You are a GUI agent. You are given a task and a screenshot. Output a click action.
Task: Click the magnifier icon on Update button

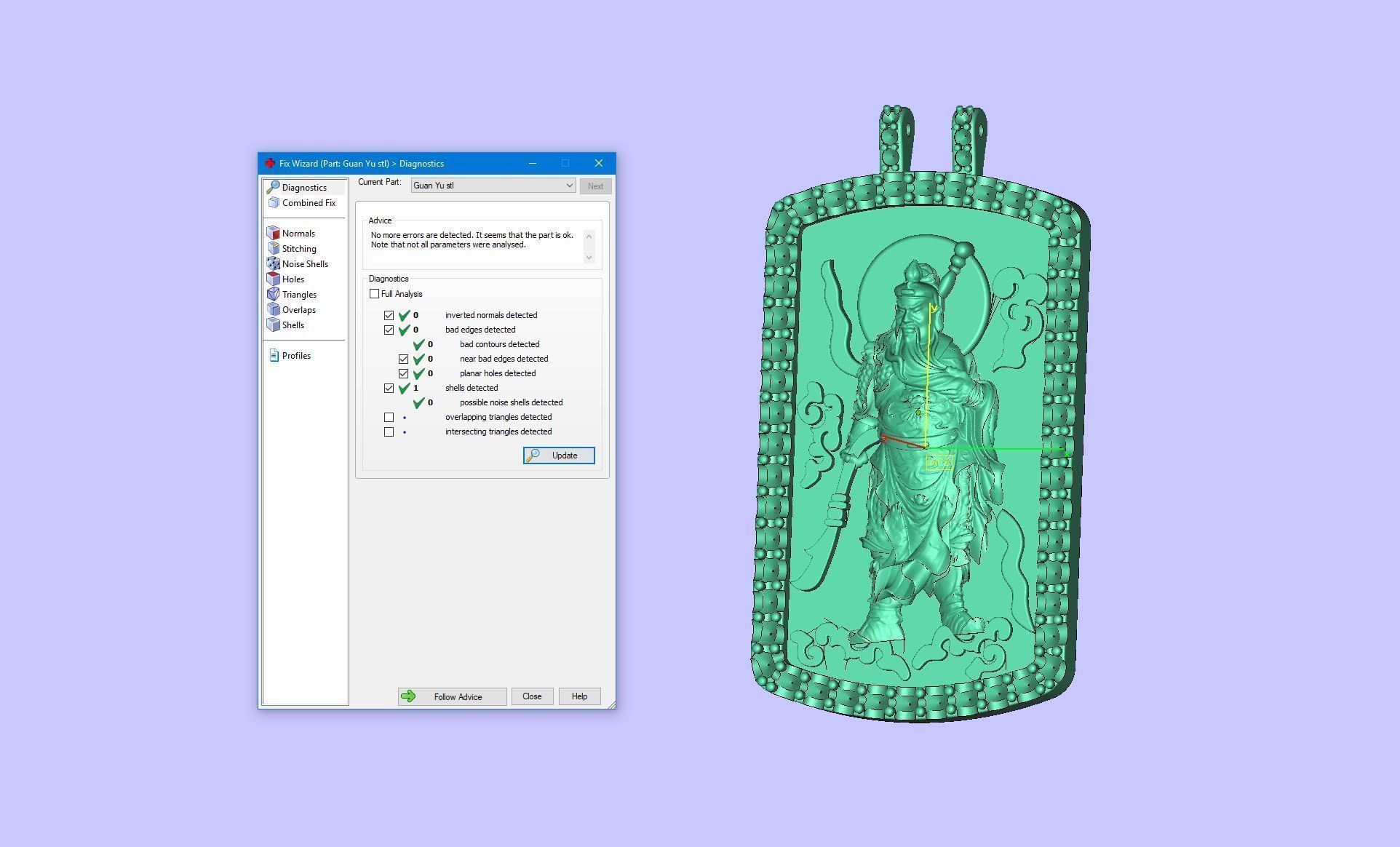pos(533,456)
